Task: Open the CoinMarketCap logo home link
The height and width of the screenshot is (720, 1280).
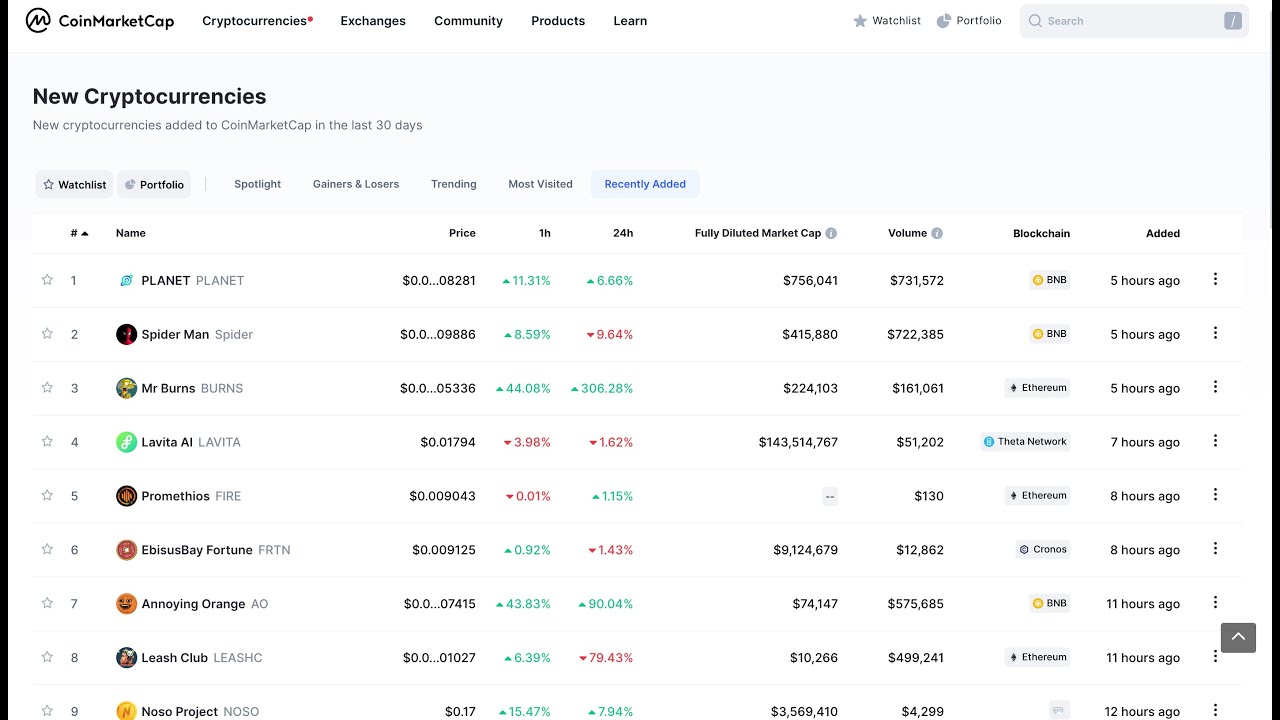Action: point(100,21)
